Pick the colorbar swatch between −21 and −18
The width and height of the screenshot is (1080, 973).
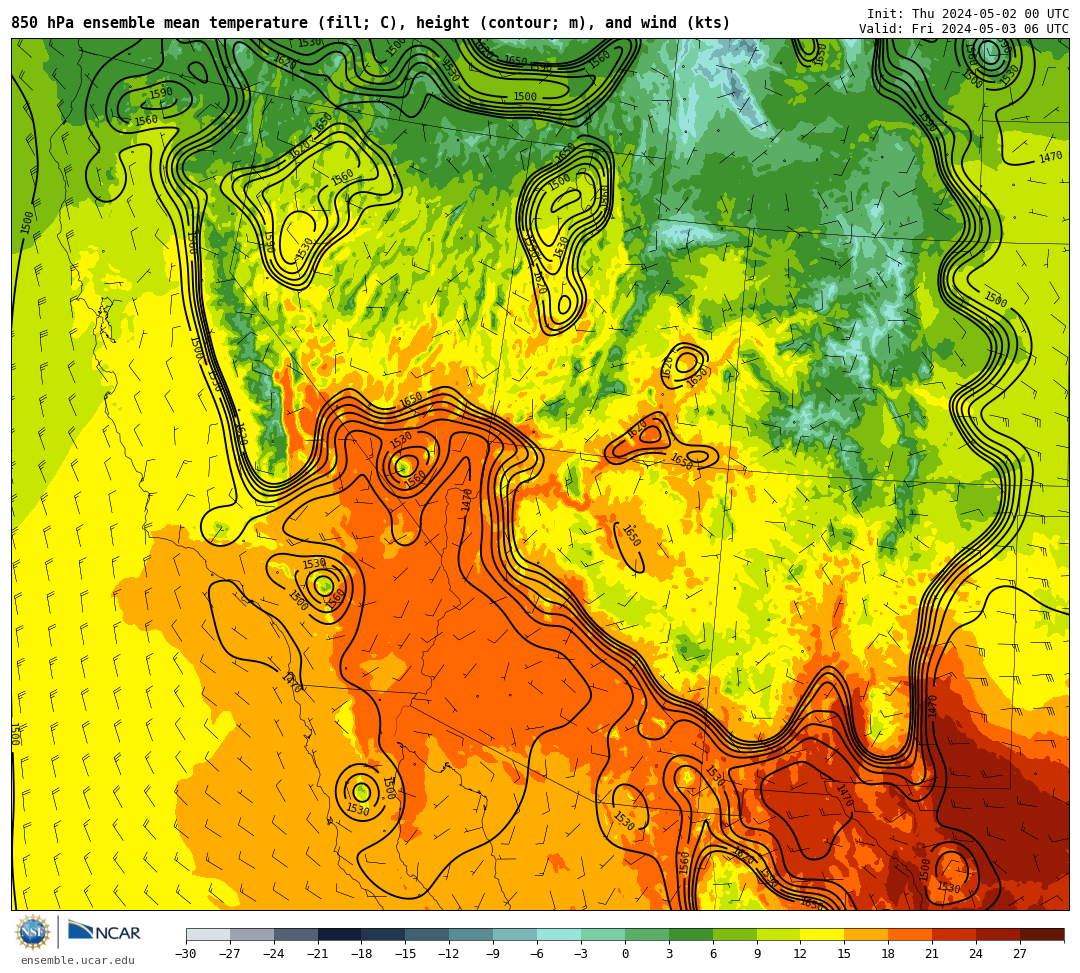pyautogui.click(x=340, y=934)
